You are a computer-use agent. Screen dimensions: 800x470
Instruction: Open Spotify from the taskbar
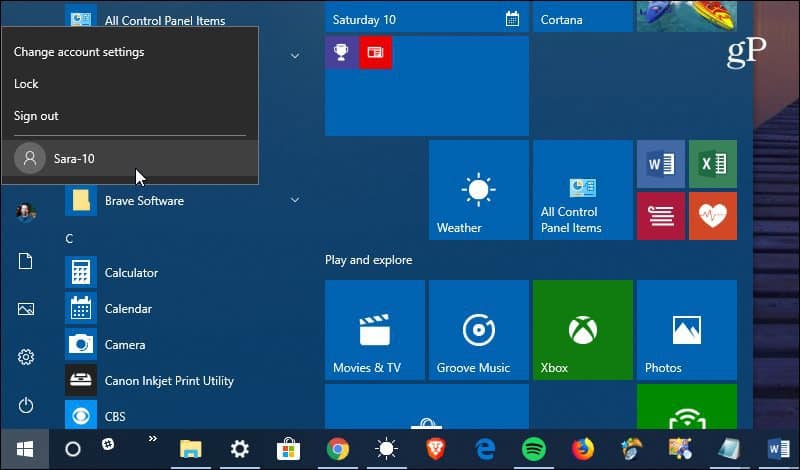tap(533, 449)
